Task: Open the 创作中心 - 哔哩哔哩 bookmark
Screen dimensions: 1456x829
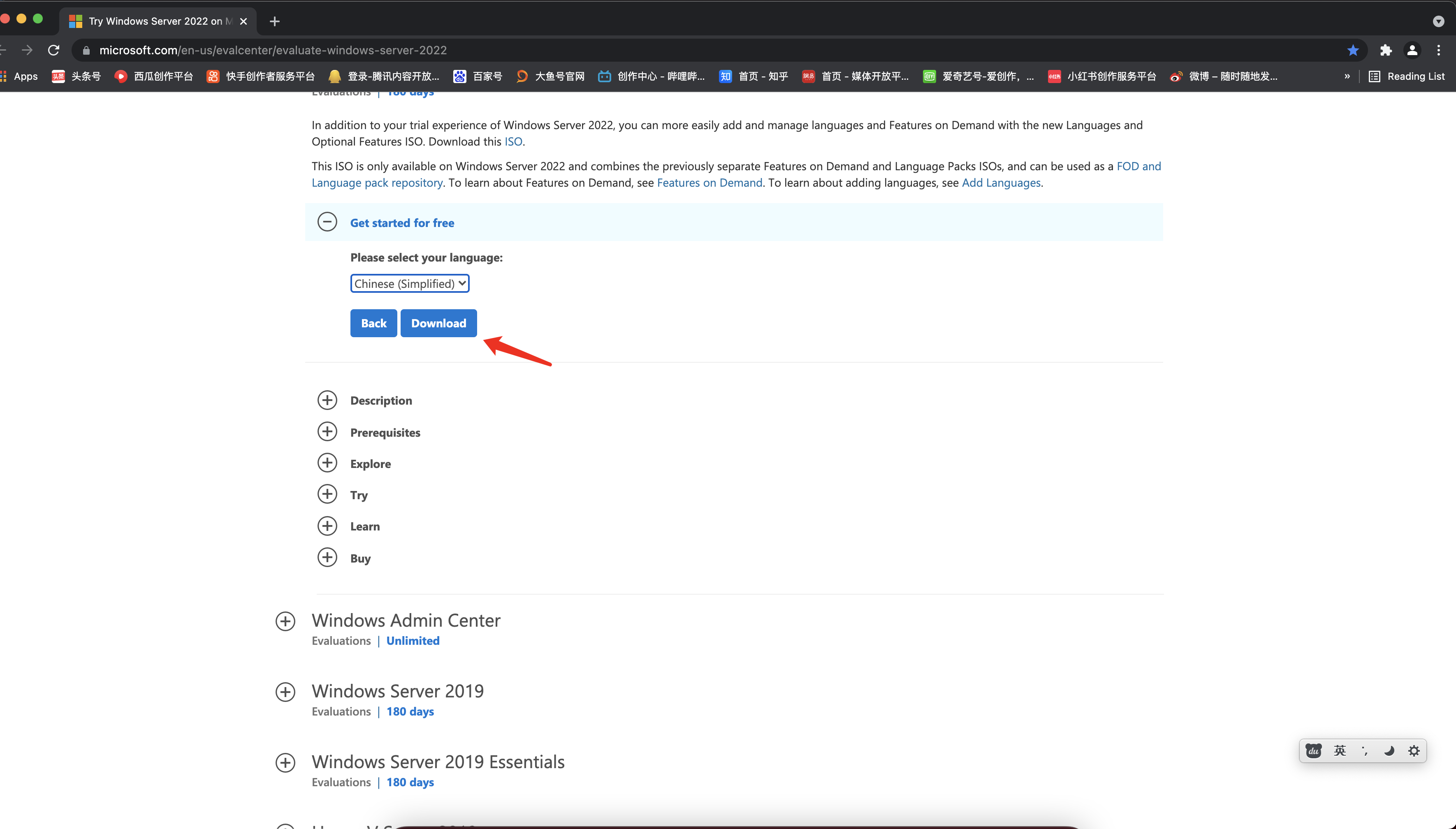Action: click(651, 76)
